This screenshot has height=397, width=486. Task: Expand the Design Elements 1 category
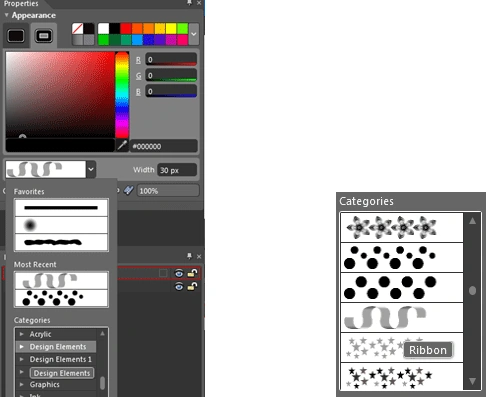coord(22,359)
